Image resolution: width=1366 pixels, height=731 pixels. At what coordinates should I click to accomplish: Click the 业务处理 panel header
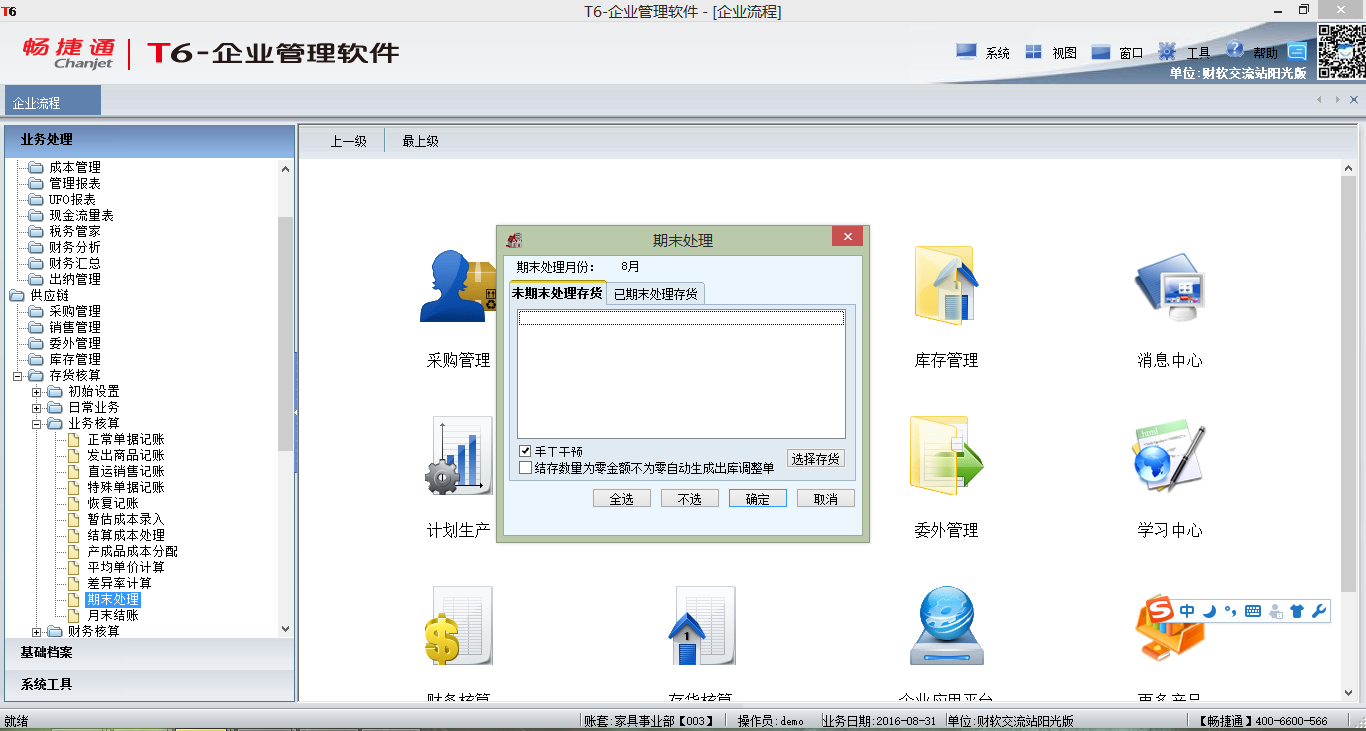click(149, 140)
